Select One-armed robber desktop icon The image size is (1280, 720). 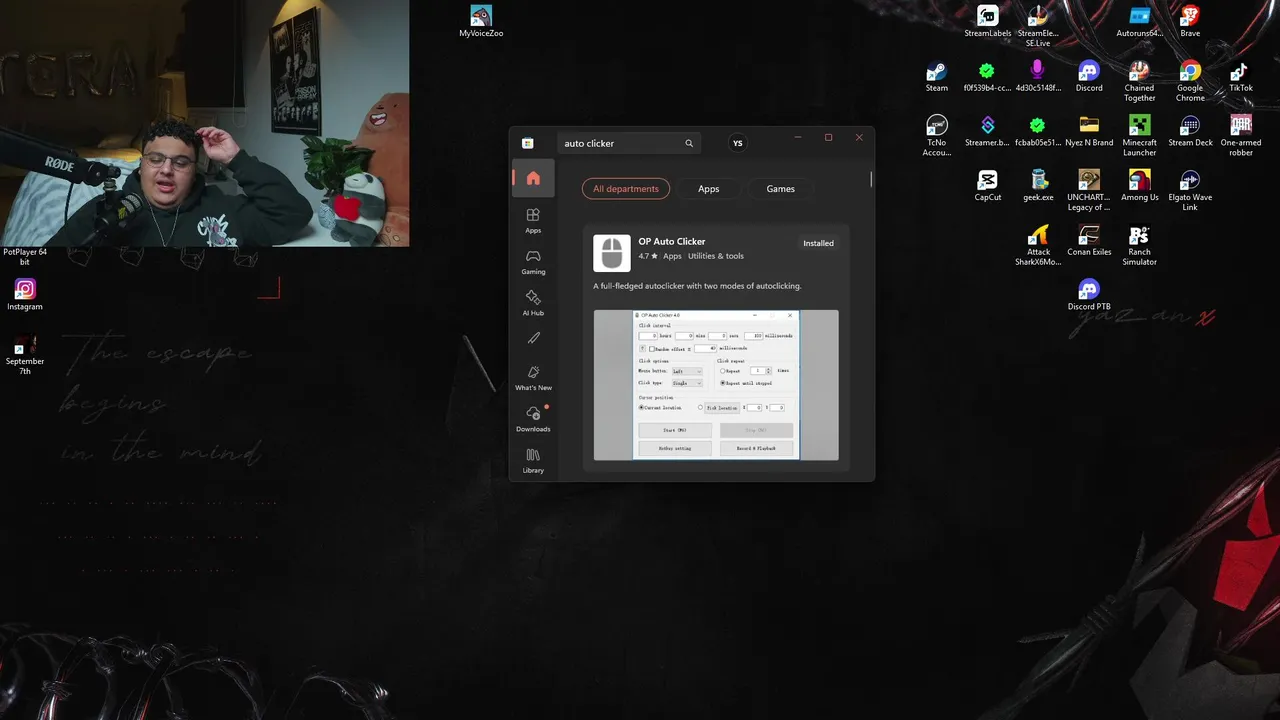click(x=1241, y=136)
